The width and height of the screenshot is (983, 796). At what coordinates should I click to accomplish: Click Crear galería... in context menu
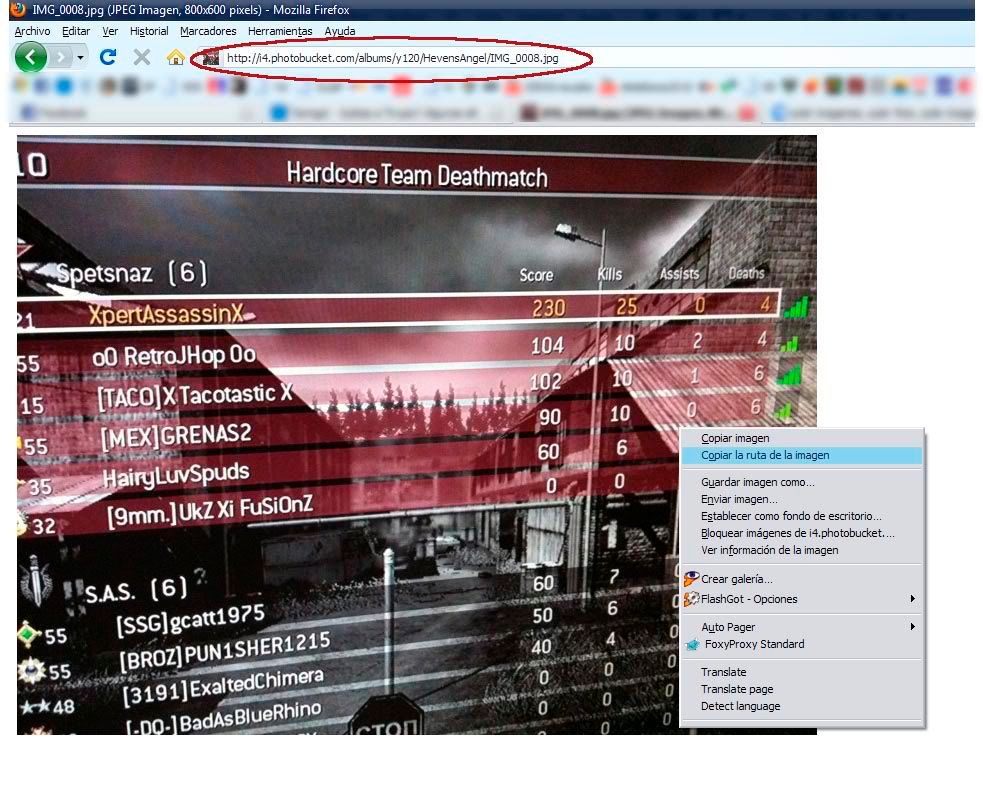[802, 579]
